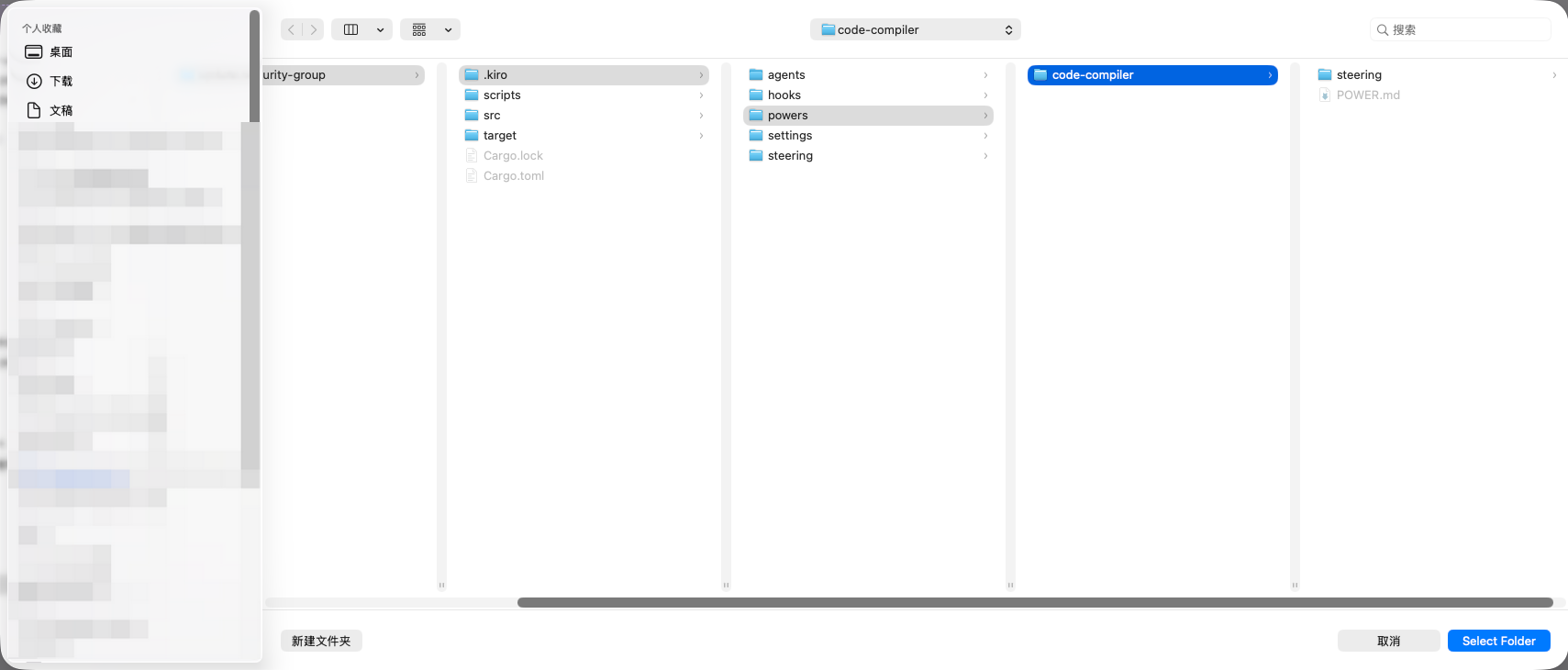Open the grouping options icon

click(420, 29)
